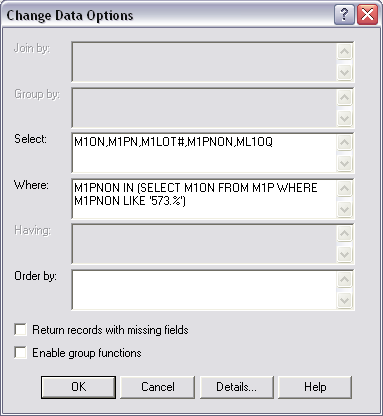Viewport: 383px width, 416px height.
Task: Click the "M1PNON LIKE '573.%')" line
Action: (x=130, y=201)
